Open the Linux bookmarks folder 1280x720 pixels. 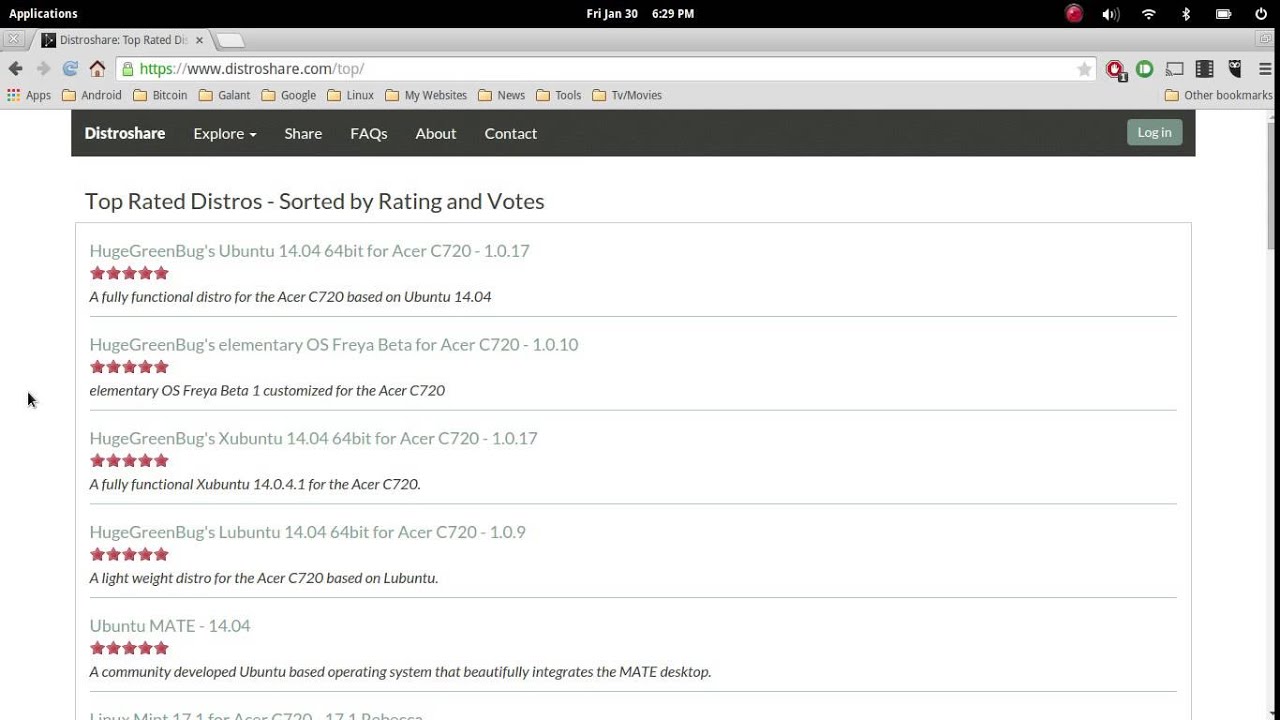pyautogui.click(x=350, y=95)
